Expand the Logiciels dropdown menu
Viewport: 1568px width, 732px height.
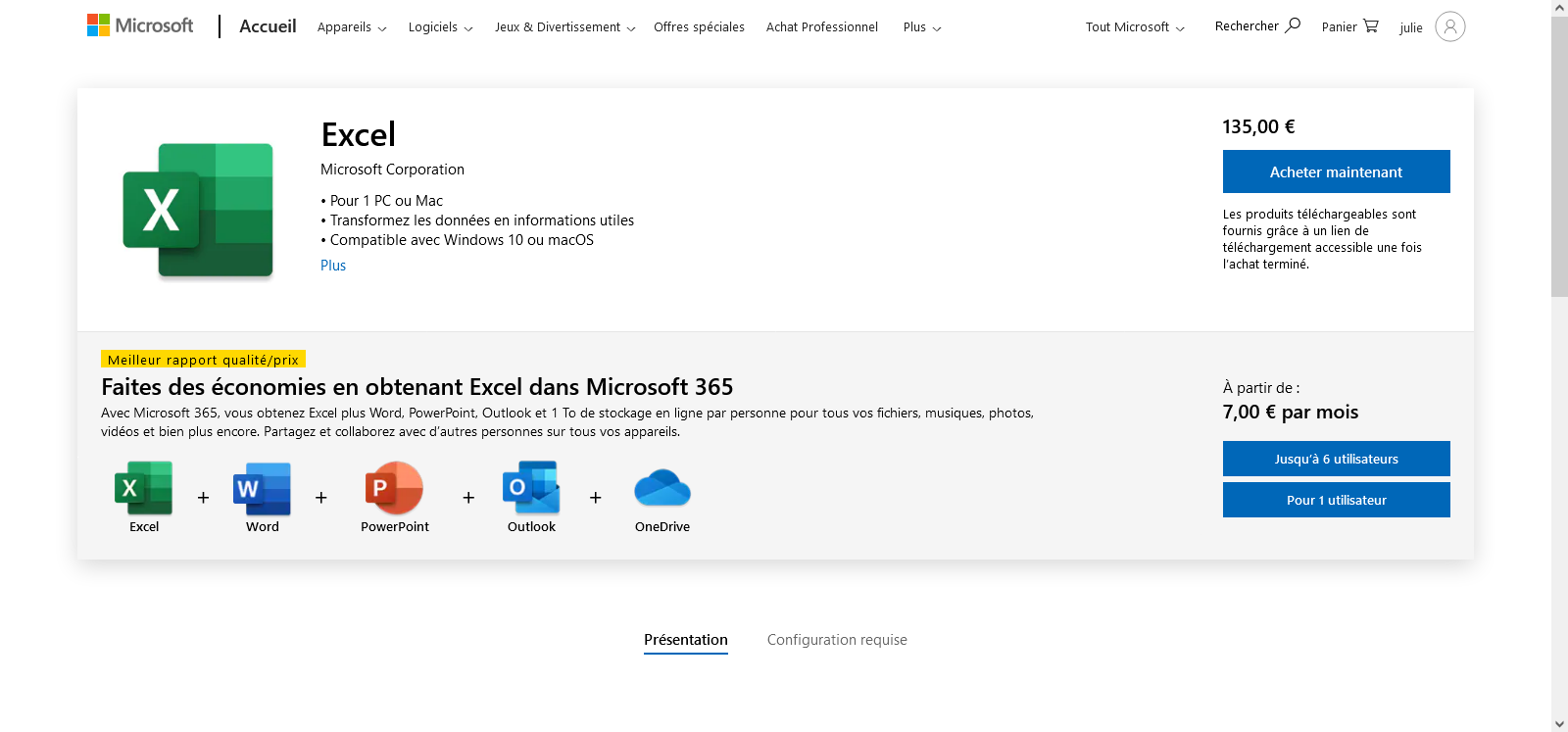point(440,27)
